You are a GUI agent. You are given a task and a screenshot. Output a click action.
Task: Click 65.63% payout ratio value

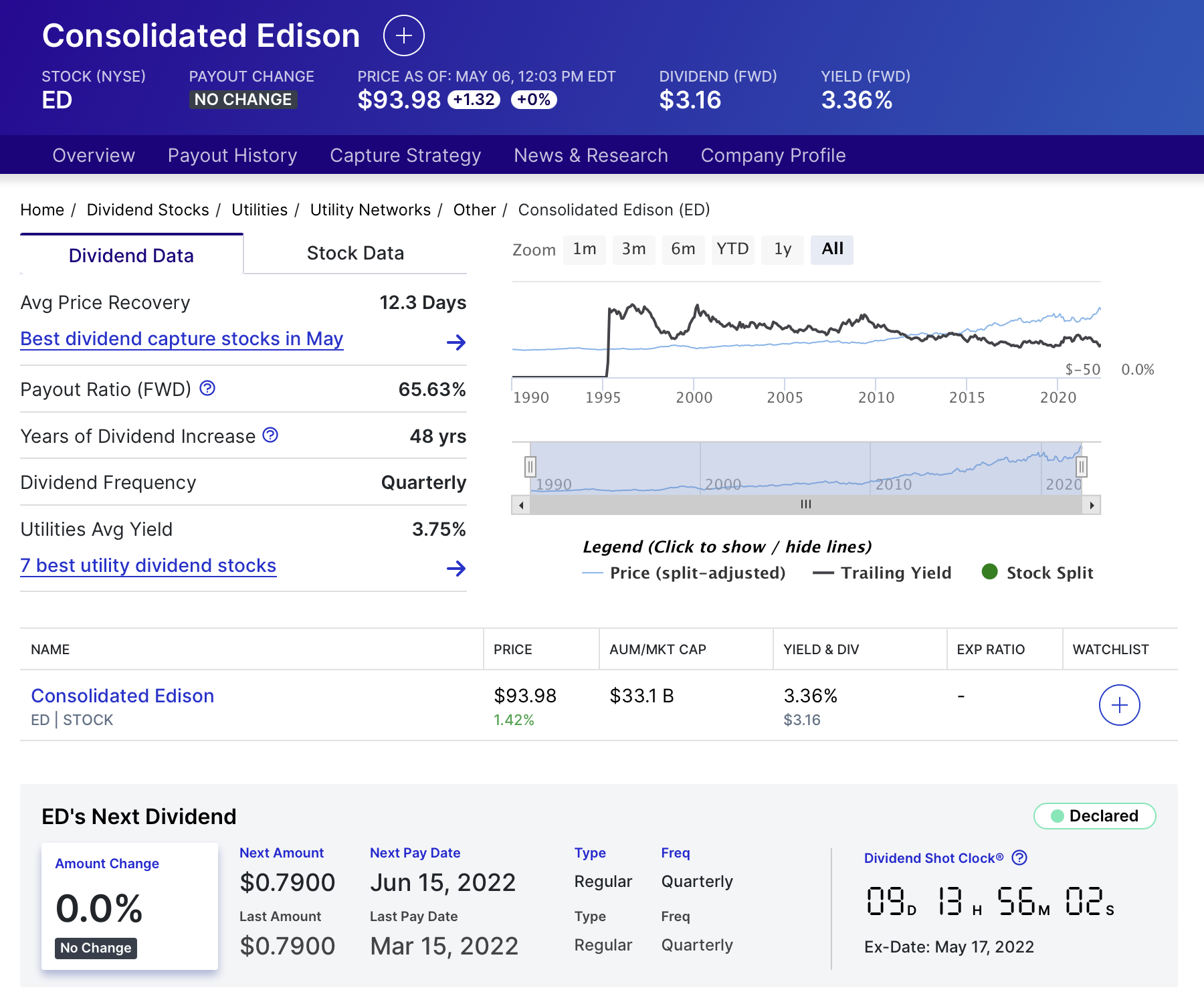point(432,389)
